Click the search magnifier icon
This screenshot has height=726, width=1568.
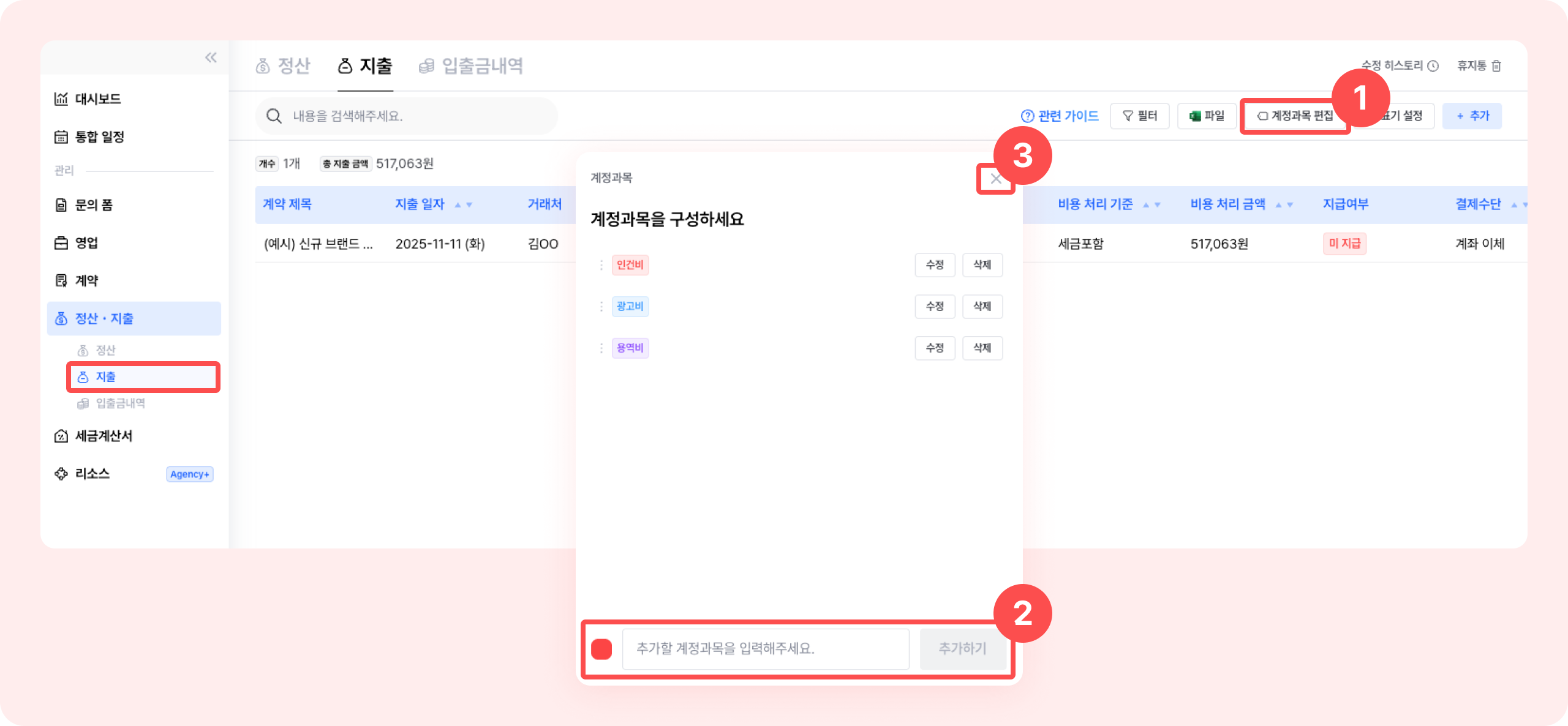tap(274, 116)
